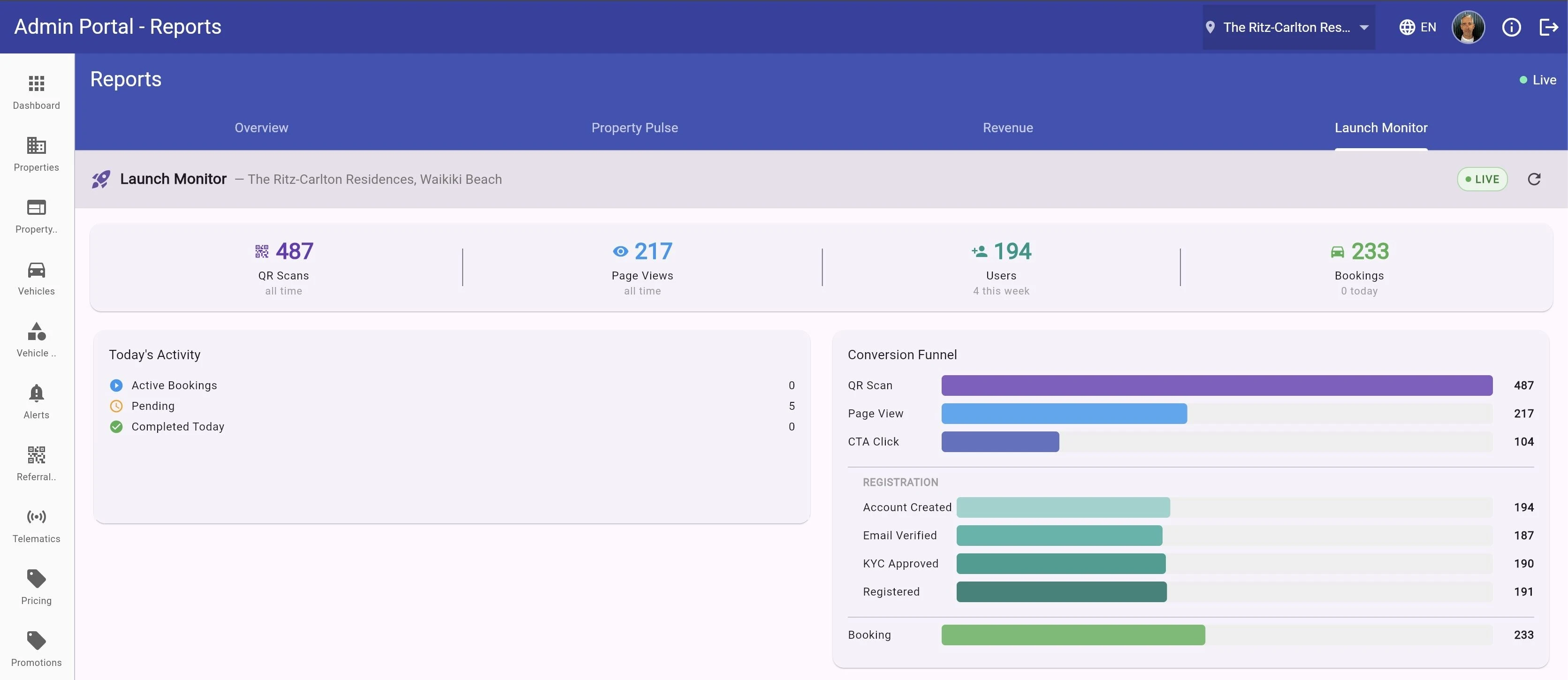The image size is (1568, 680).
Task: Open the Vehicle .. shapes icon
Action: 37,331
